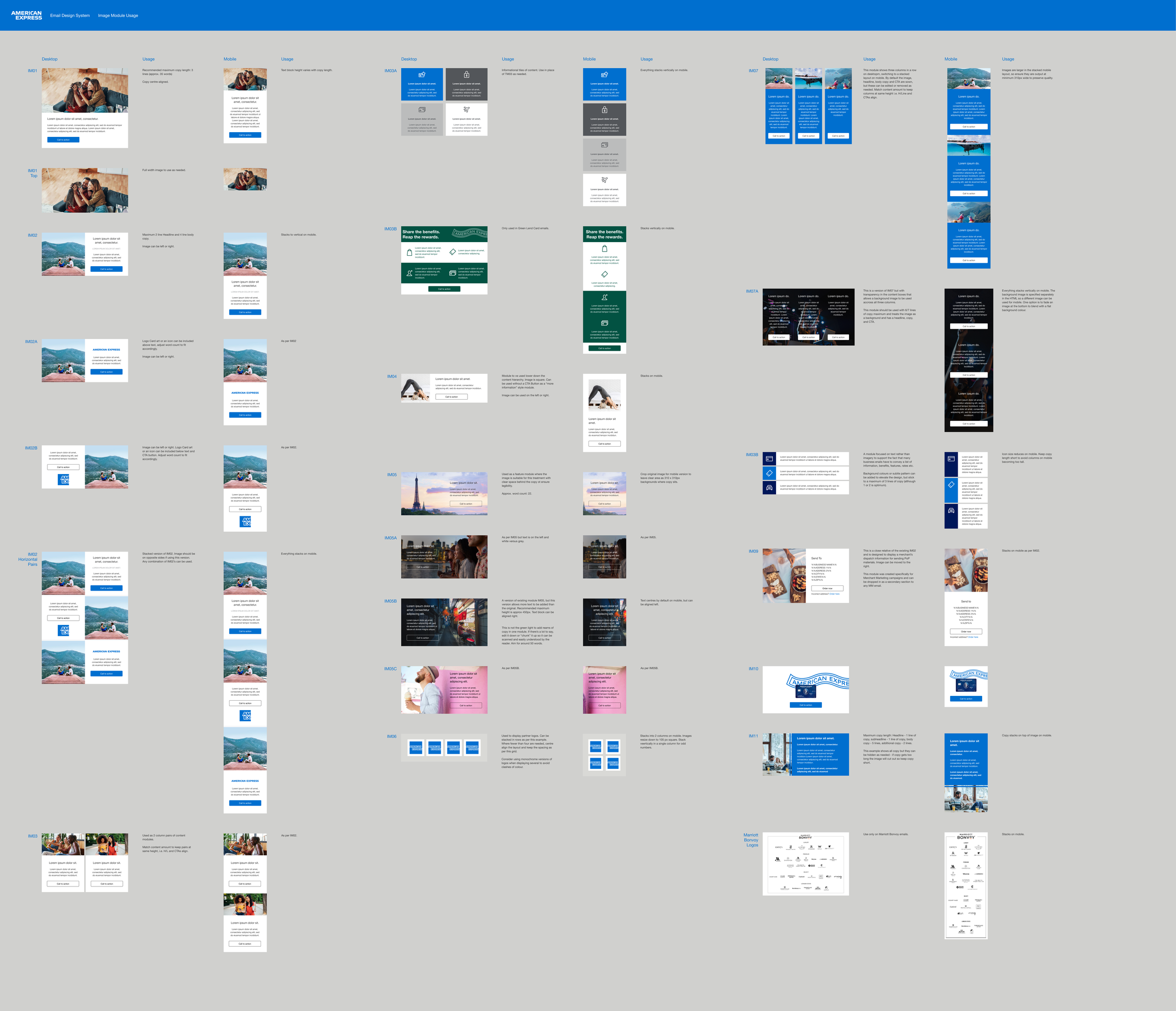1176x1011 pixels.
Task: Click 'Only used in Green Lend Card emails.' note
Action: pos(525,228)
